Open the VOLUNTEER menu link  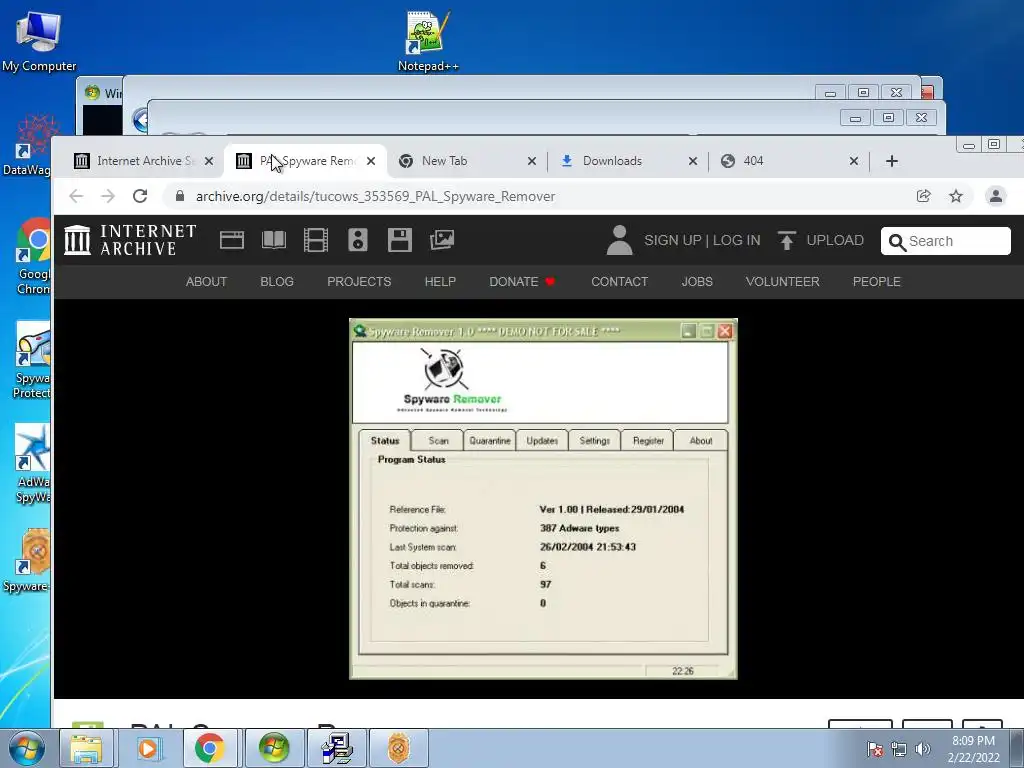[782, 281]
